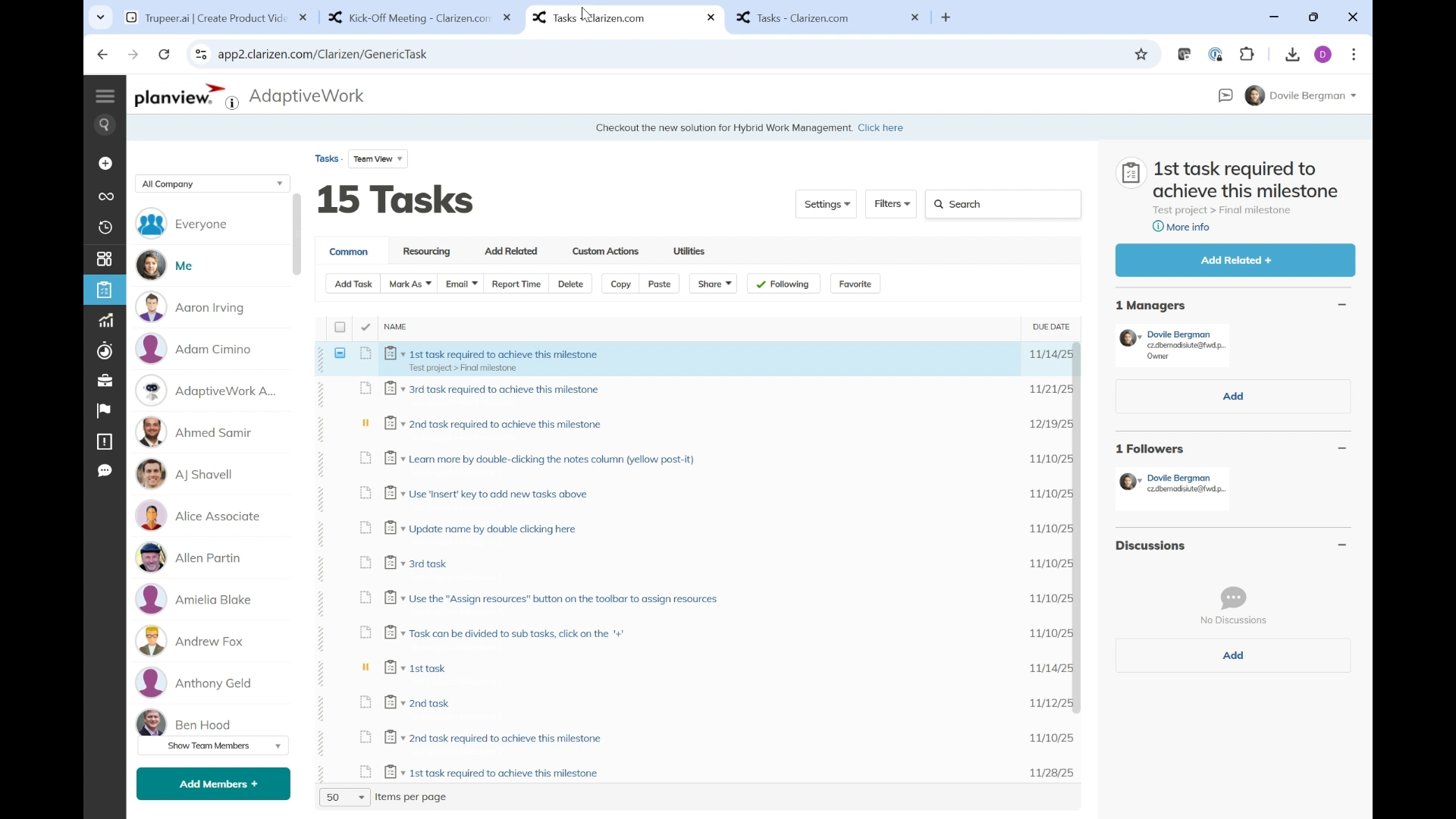
Task: Select the Custom Actions tab
Action: click(x=604, y=251)
